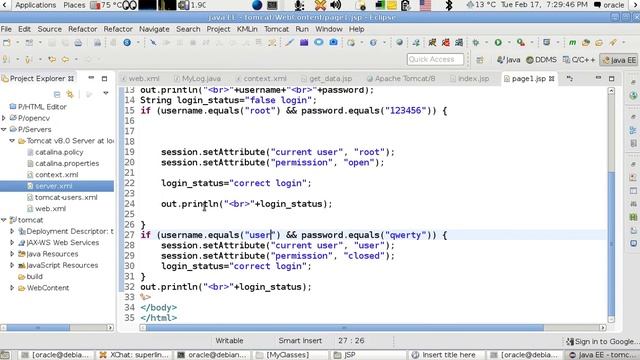Maximize the editor area

[x=611, y=78]
